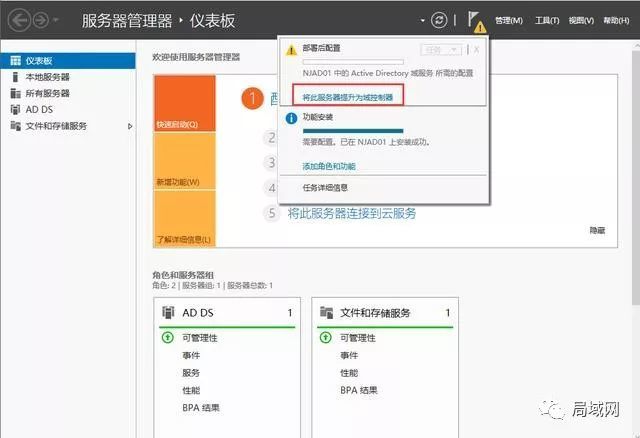Click the orange step 1 circle

(252, 98)
